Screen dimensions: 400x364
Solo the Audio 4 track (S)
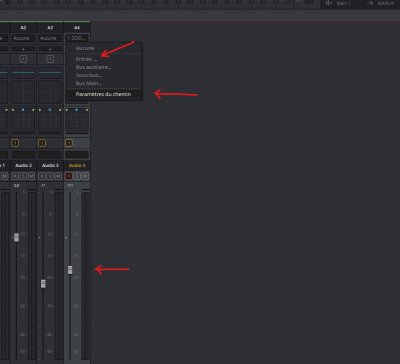pos(77,176)
